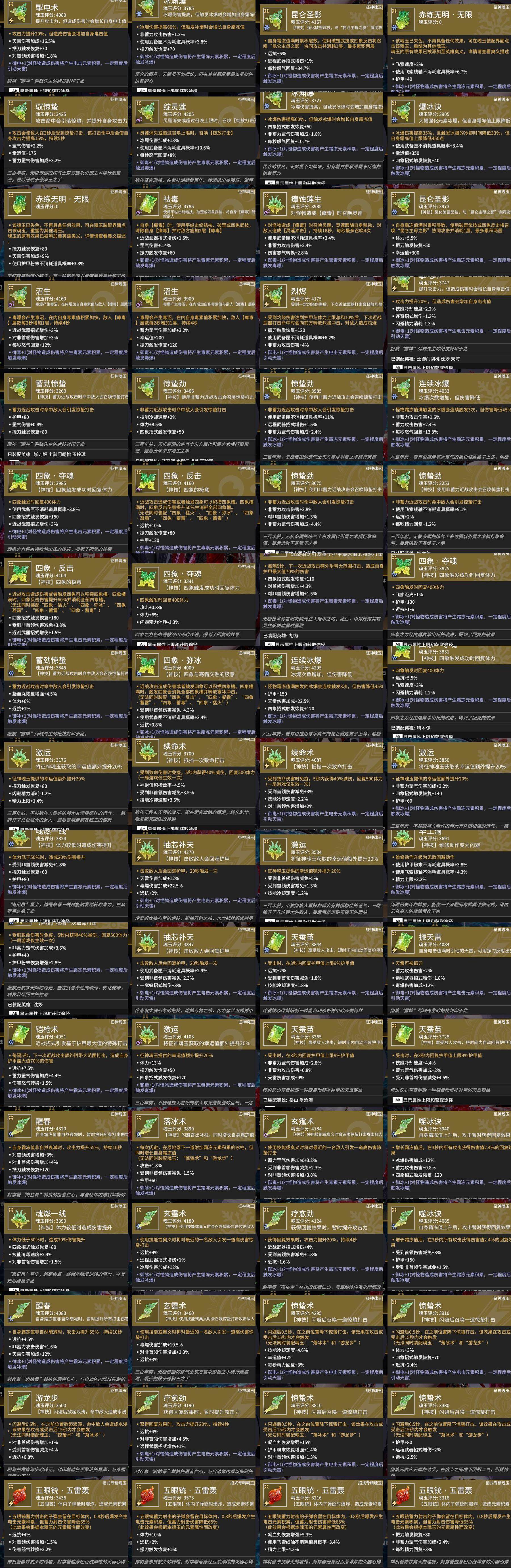Click the 驭惊蛰 soul jade icon
The width and height of the screenshot is (511, 1568).
tap(18, 110)
